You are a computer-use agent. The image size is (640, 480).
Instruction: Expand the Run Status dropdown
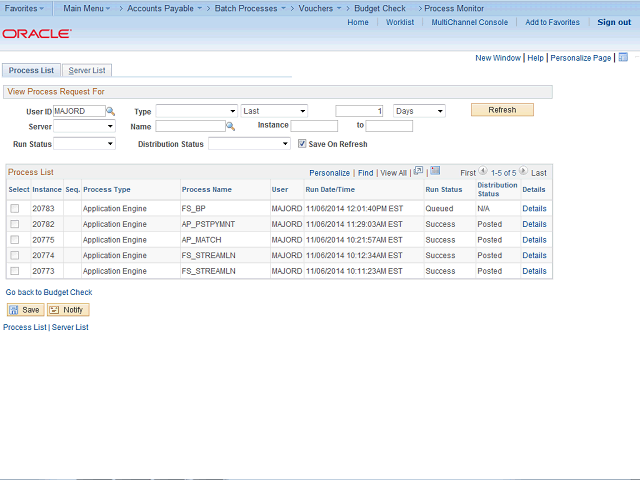coord(84,144)
